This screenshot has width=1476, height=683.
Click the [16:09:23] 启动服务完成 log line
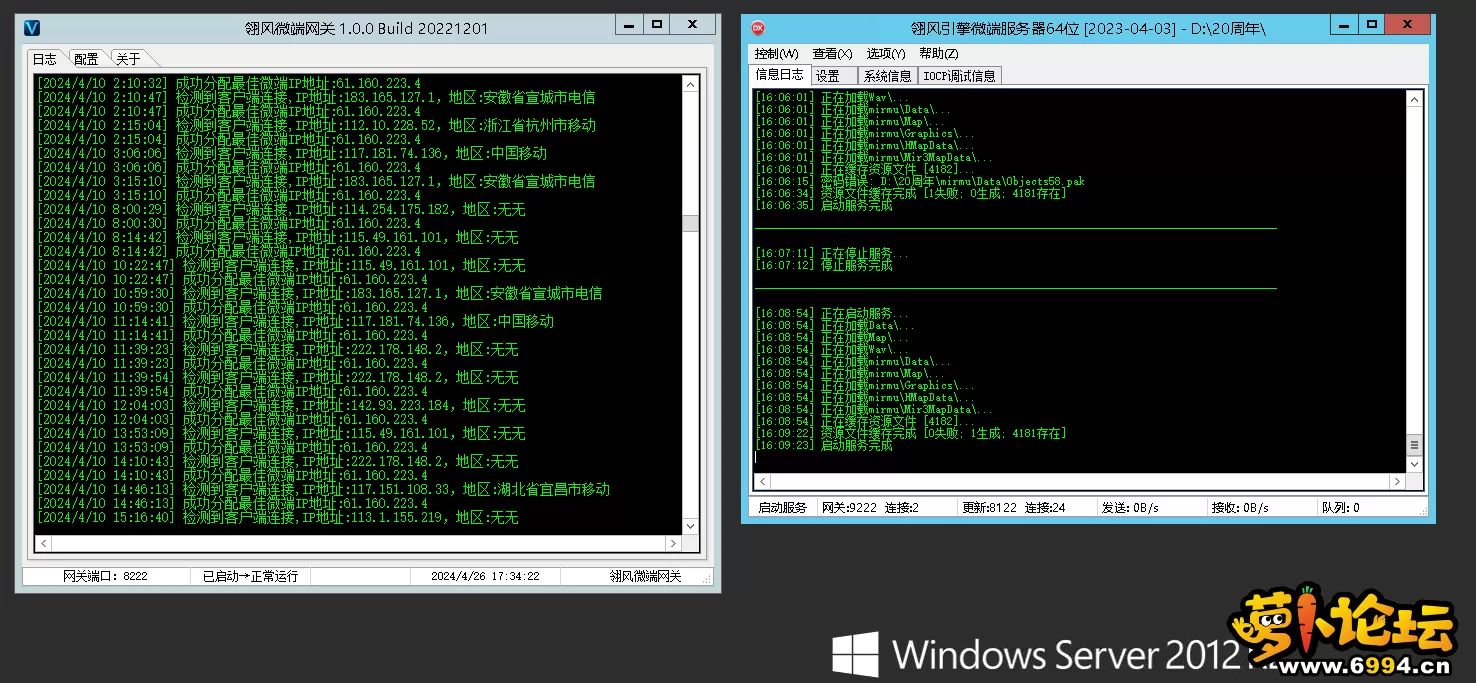(x=824, y=446)
